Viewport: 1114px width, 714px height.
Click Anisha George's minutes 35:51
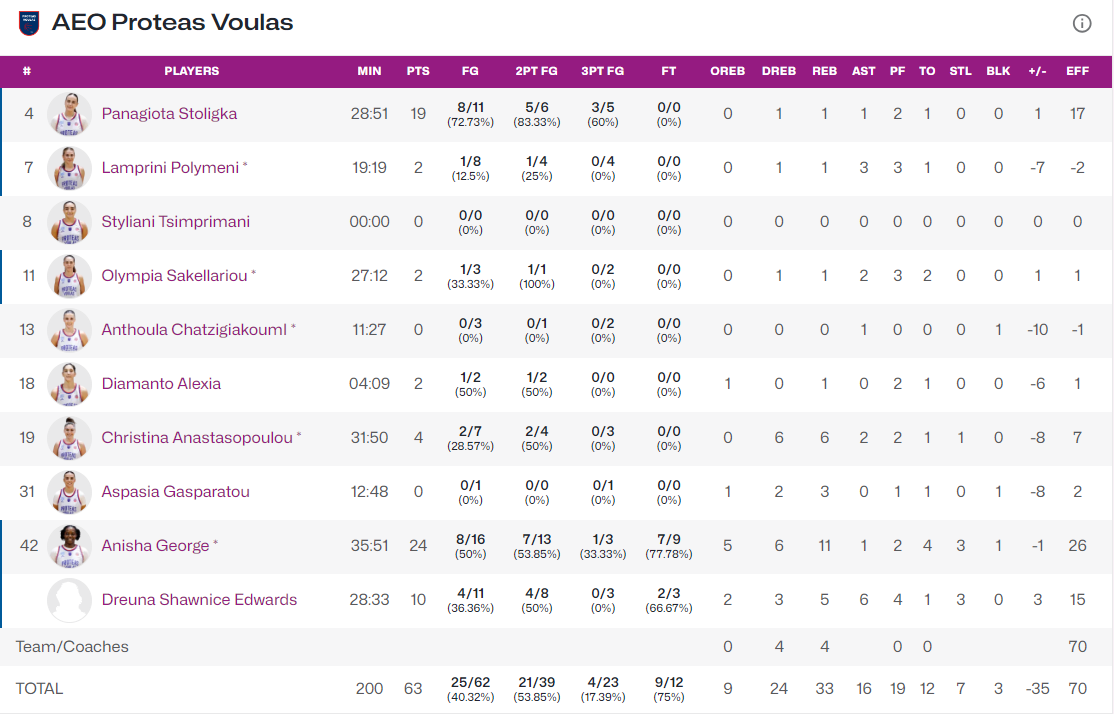tap(369, 546)
